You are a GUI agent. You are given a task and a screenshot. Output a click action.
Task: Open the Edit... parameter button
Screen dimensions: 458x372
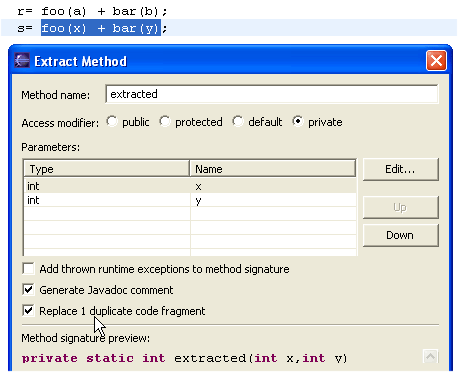coord(400,169)
